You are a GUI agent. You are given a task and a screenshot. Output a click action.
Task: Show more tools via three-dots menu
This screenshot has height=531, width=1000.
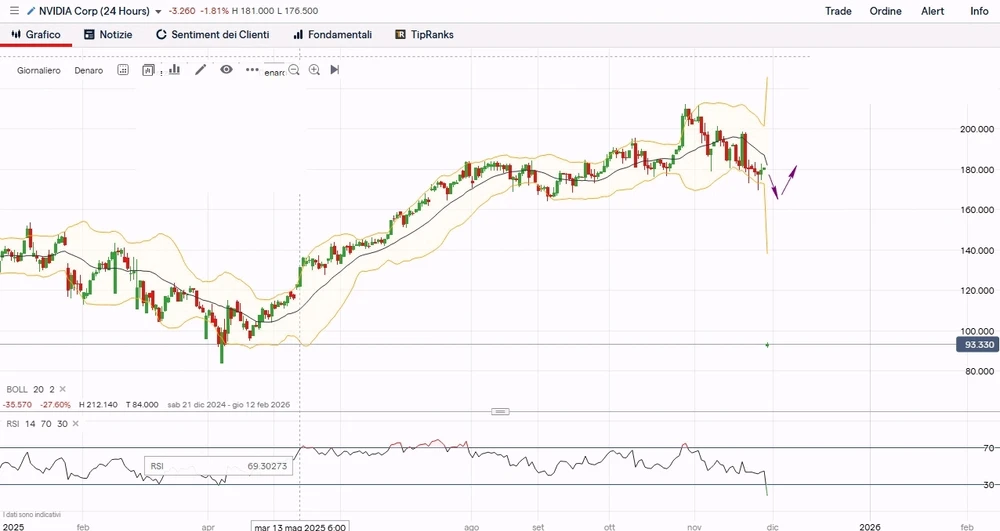click(x=252, y=70)
